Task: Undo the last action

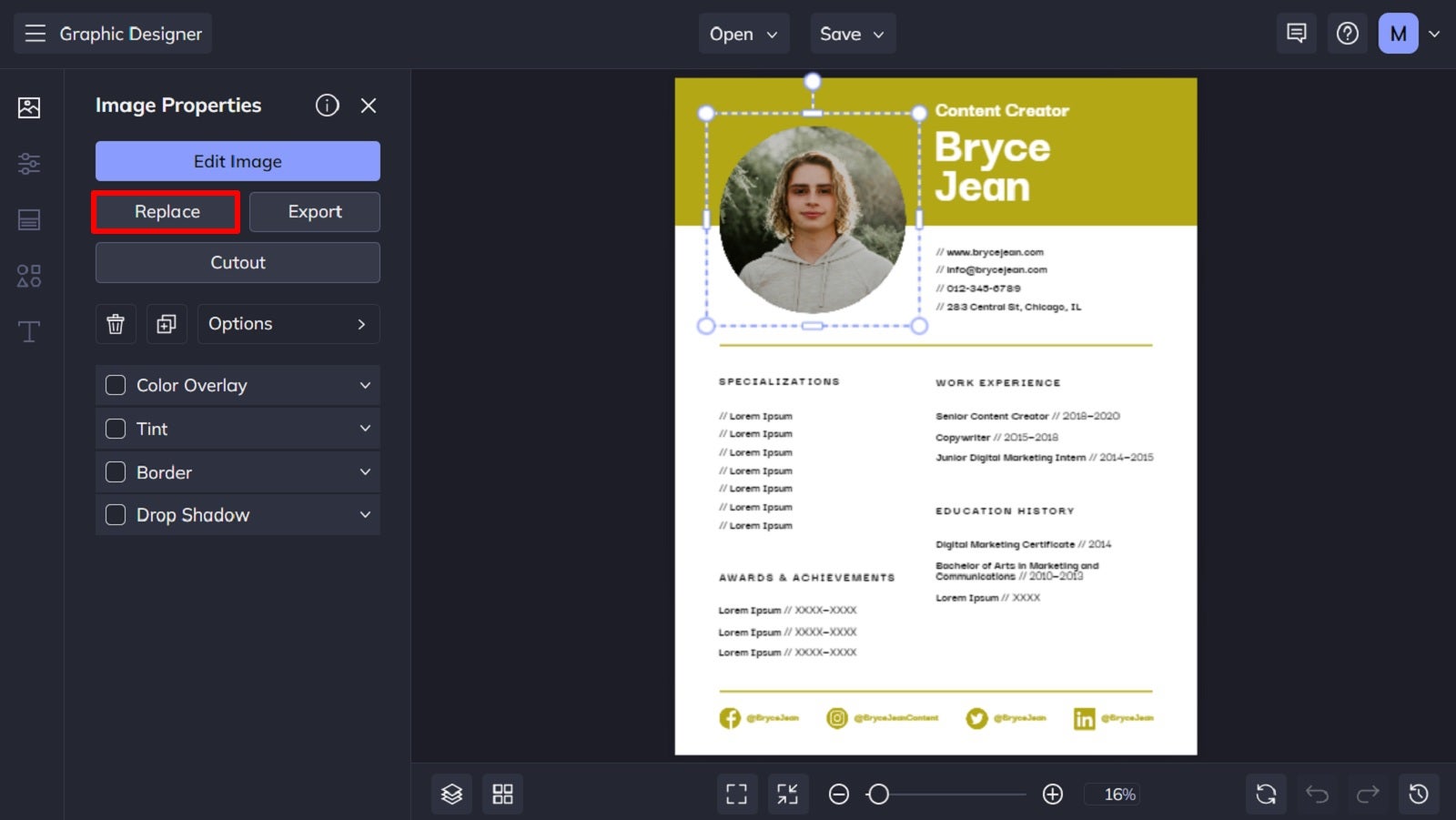Action: [x=1317, y=793]
